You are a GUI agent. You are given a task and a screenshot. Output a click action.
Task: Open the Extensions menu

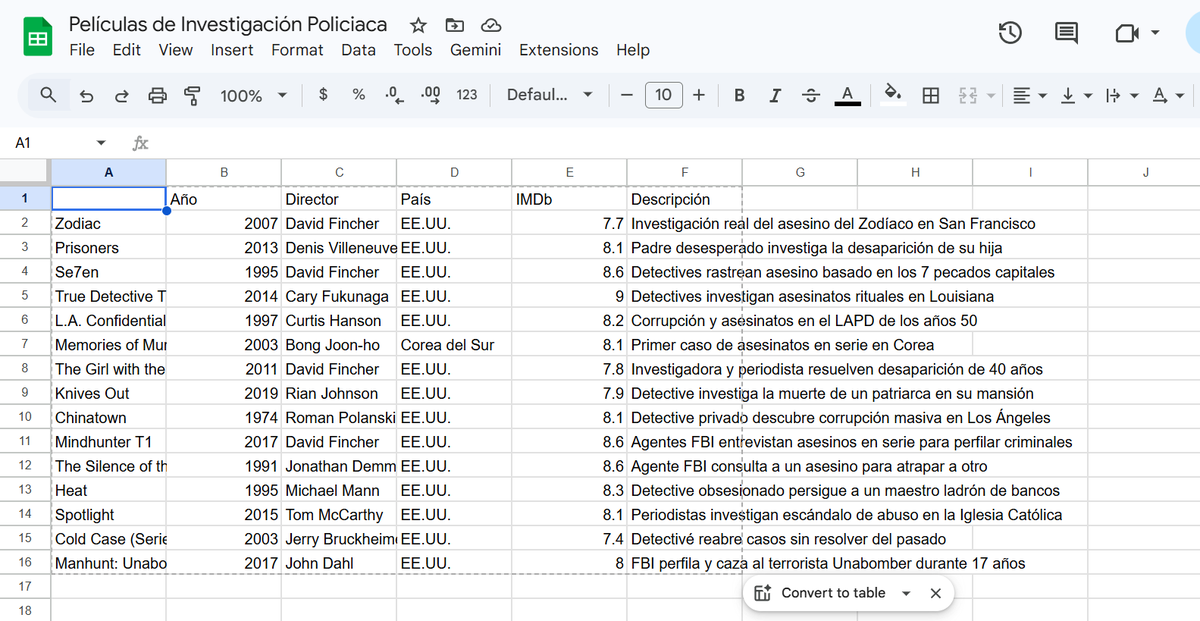[558, 50]
